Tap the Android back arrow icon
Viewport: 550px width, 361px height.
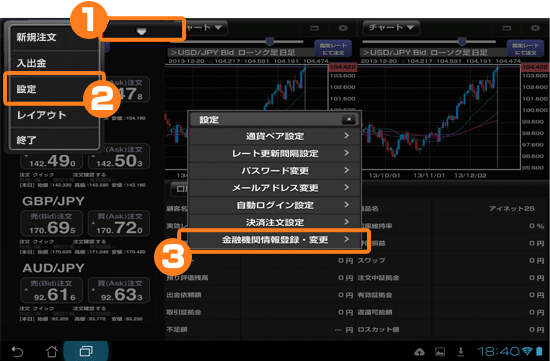click(x=17, y=351)
